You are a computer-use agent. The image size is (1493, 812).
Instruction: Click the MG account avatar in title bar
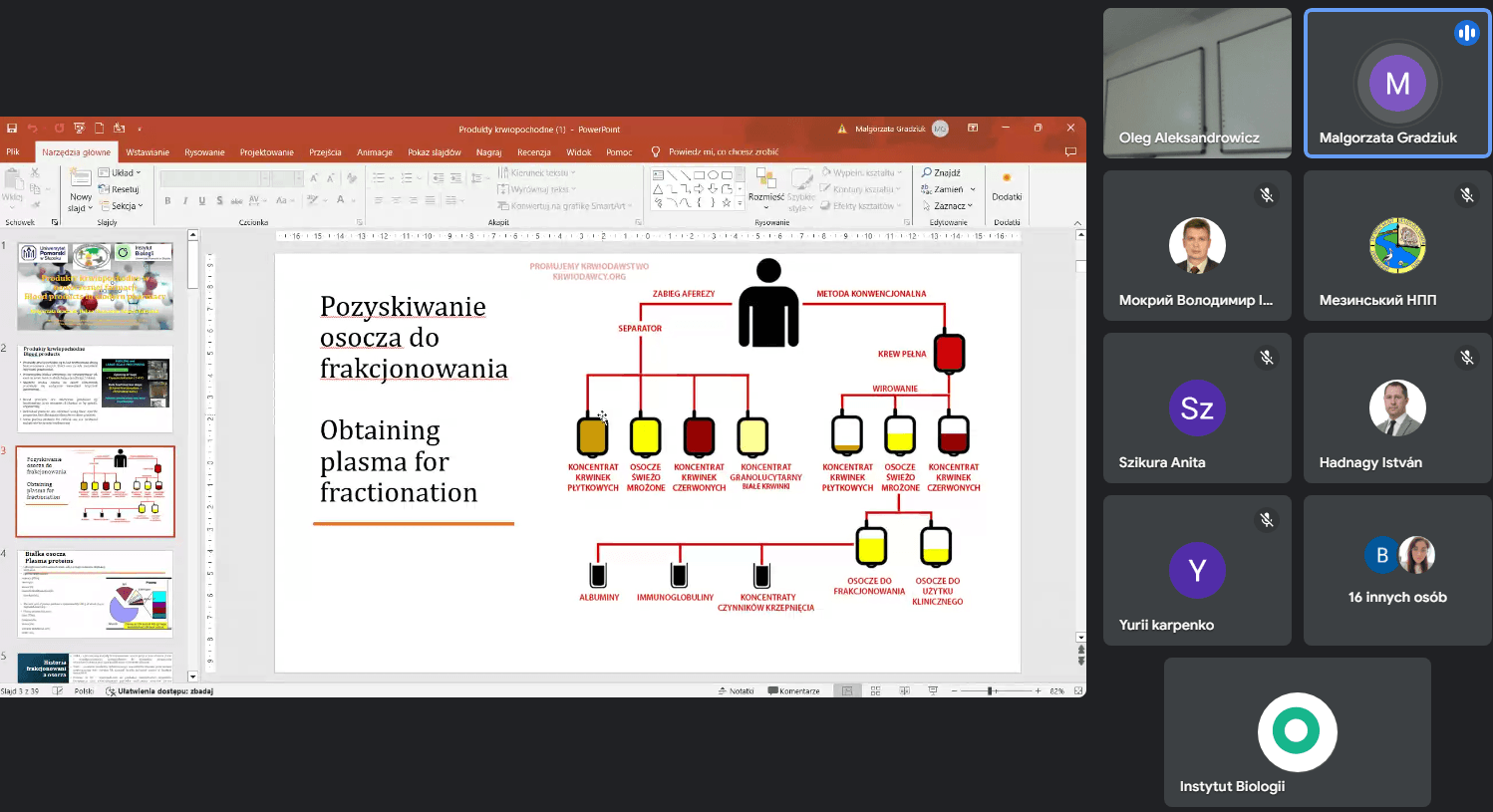(x=940, y=129)
